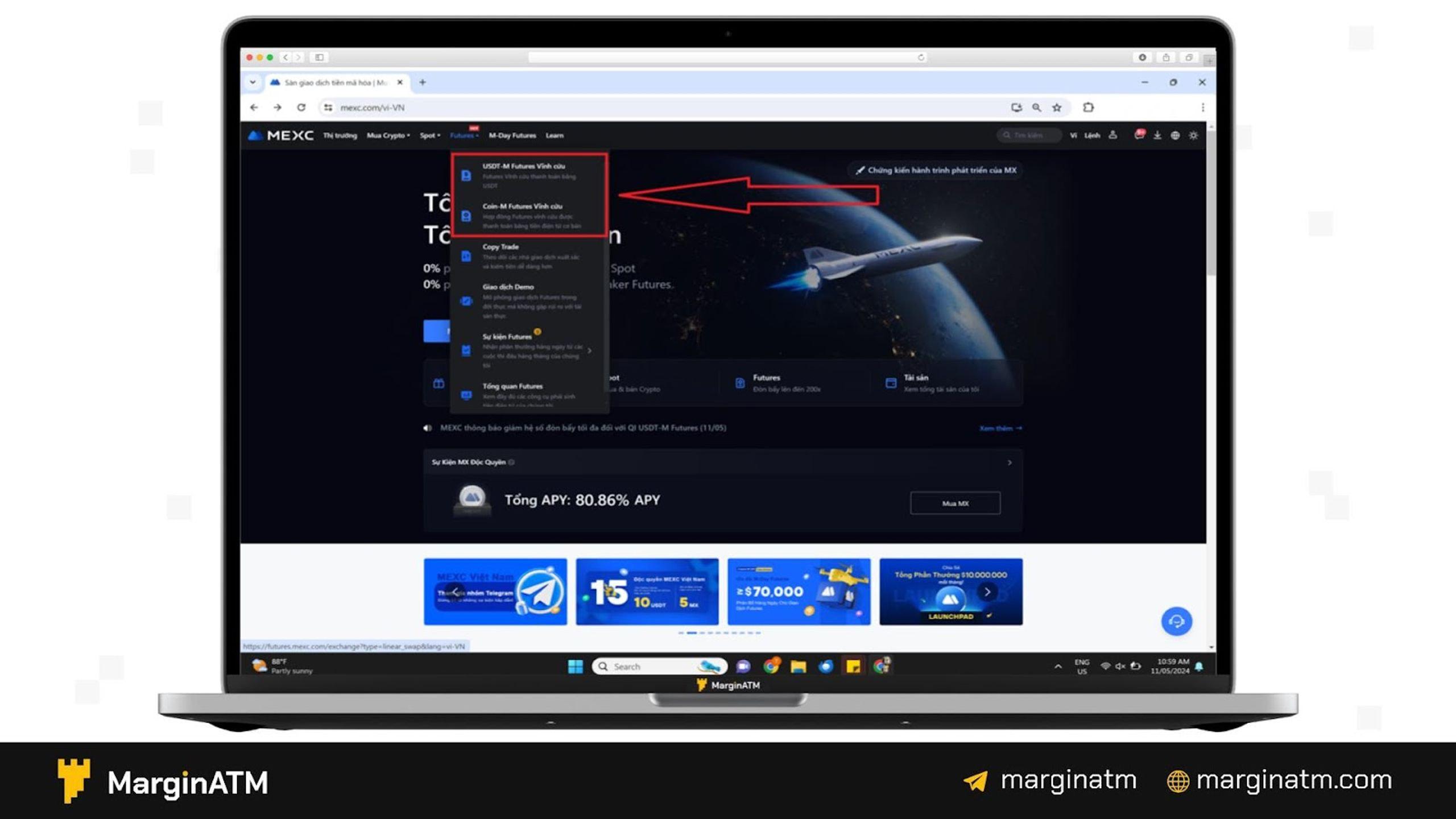1456x819 pixels.
Task: Click the Xem thêm announcements link
Action: (x=1000, y=428)
